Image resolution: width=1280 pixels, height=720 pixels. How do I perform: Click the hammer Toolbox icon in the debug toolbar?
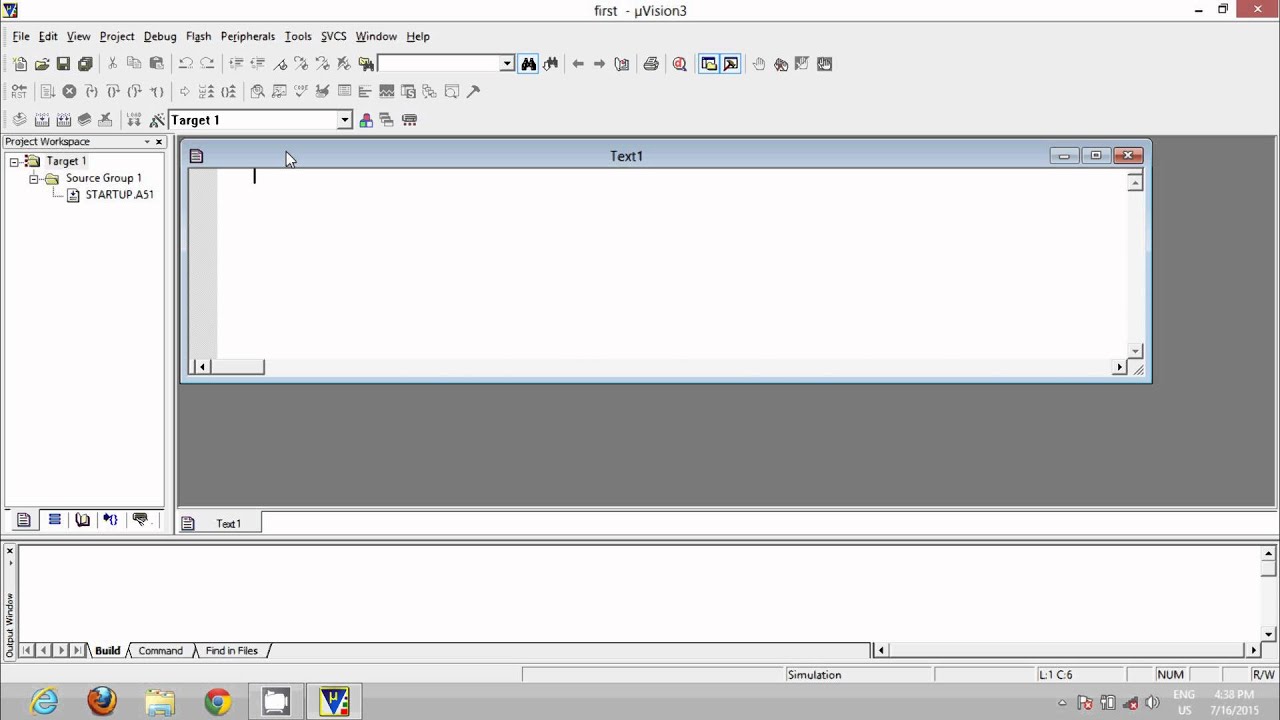click(x=473, y=92)
